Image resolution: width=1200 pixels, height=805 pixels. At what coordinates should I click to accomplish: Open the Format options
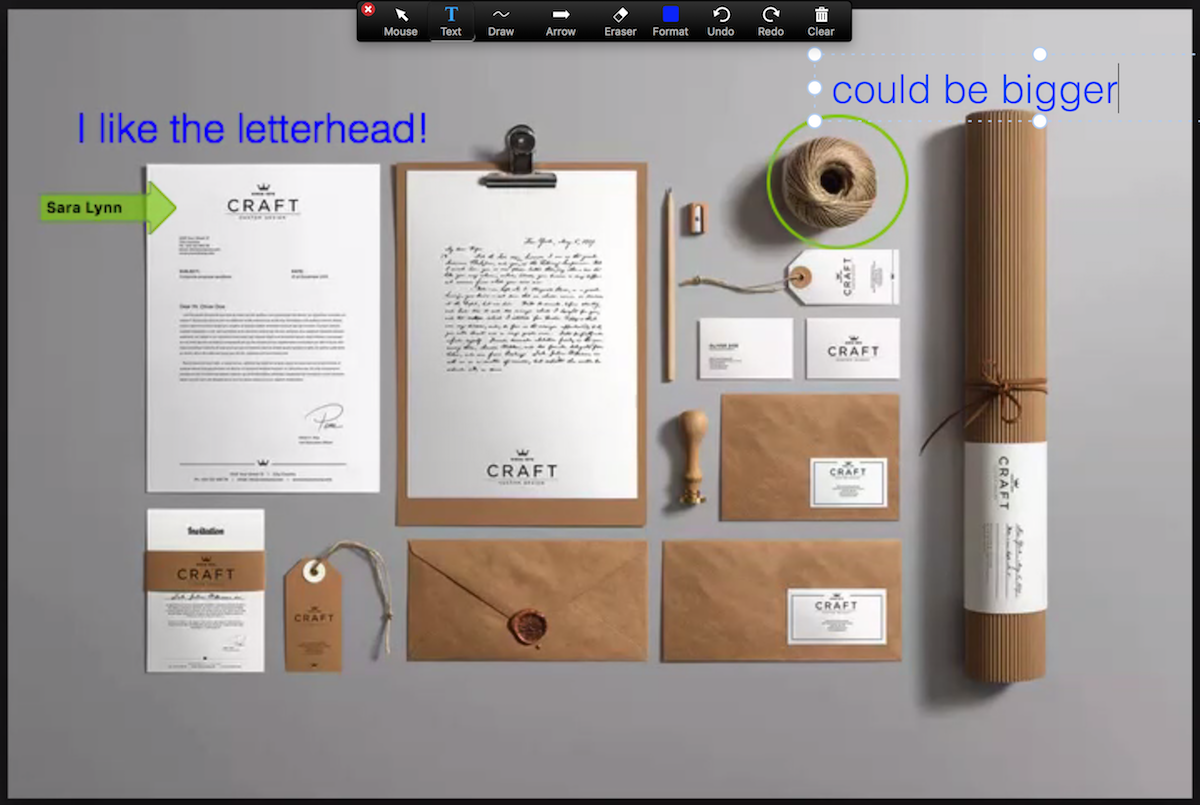[670, 20]
